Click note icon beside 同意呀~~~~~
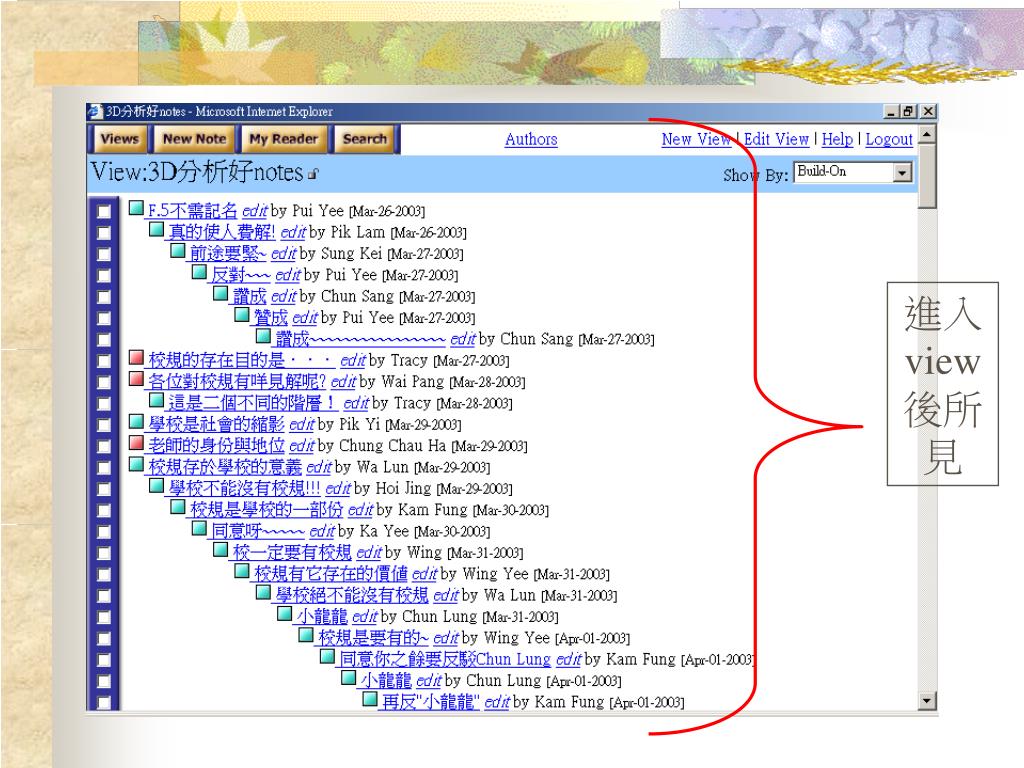1024x768 pixels. 199,529
